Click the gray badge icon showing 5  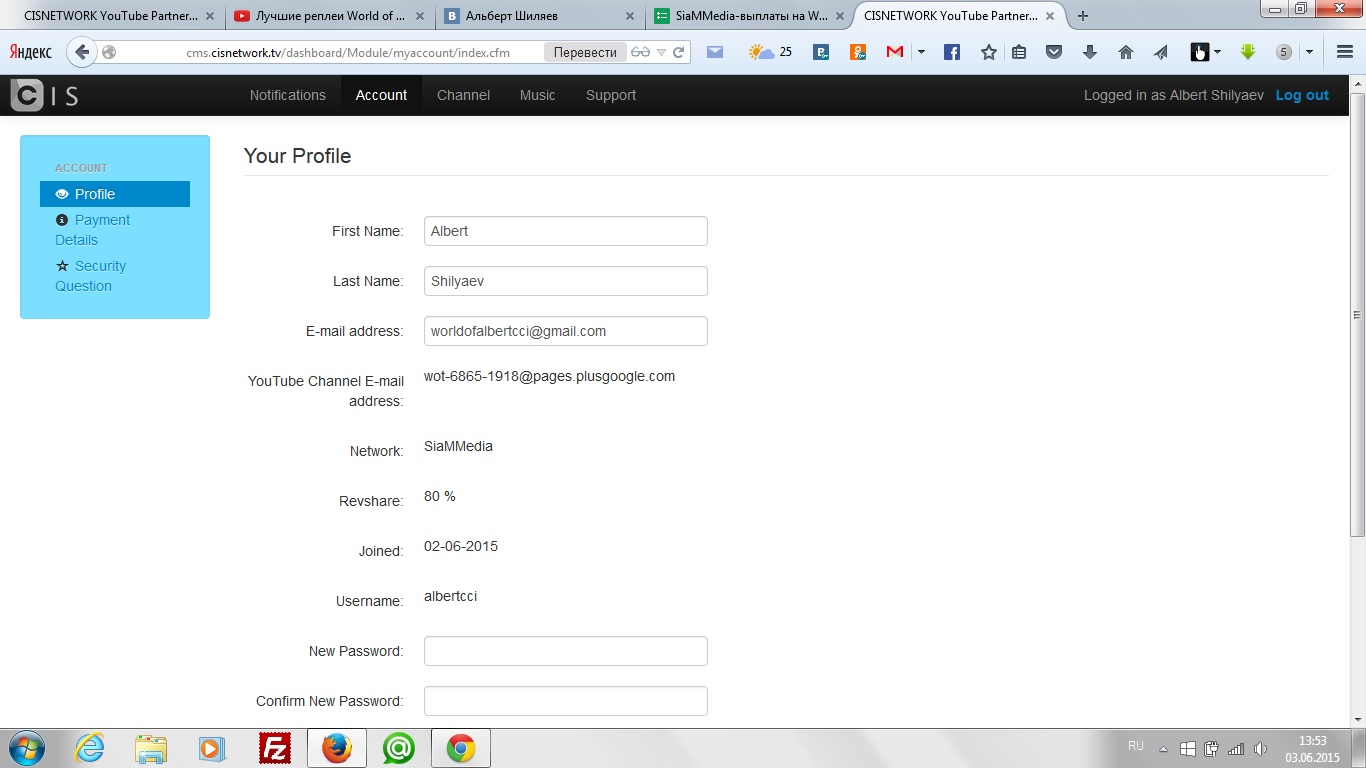pos(1284,52)
